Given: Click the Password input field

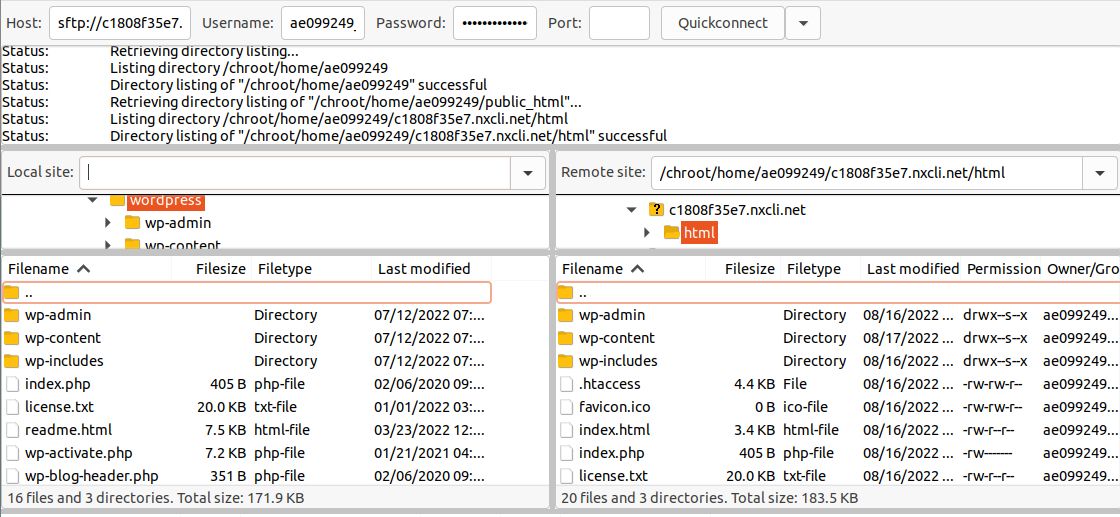Looking at the screenshot, I should coord(495,23).
